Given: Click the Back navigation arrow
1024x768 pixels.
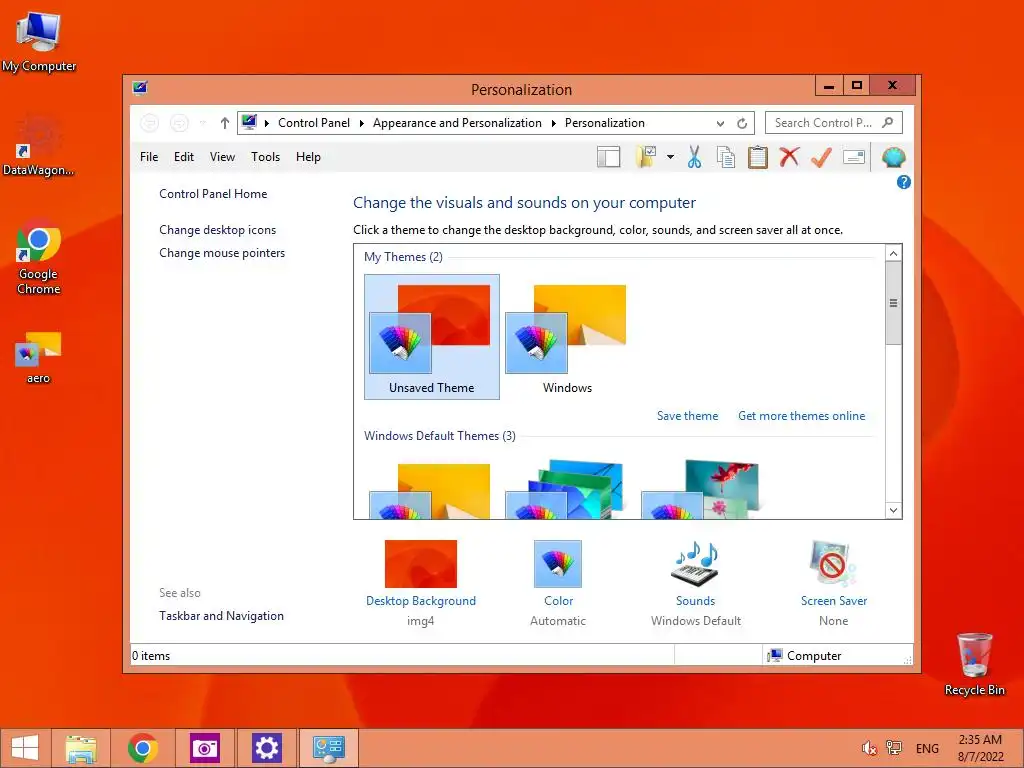Looking at the screenshot, I should 150,123.
